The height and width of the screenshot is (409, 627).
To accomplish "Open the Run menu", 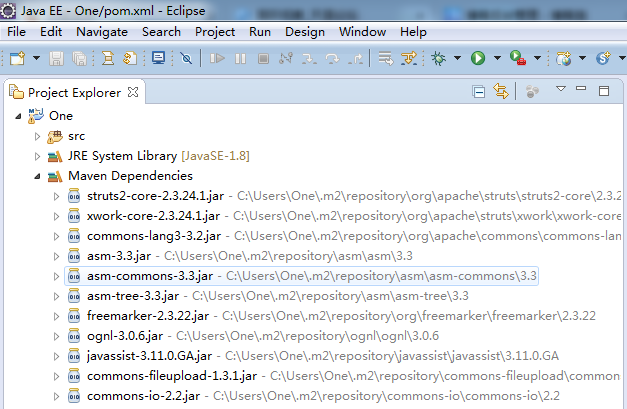I will pos(260,32).
